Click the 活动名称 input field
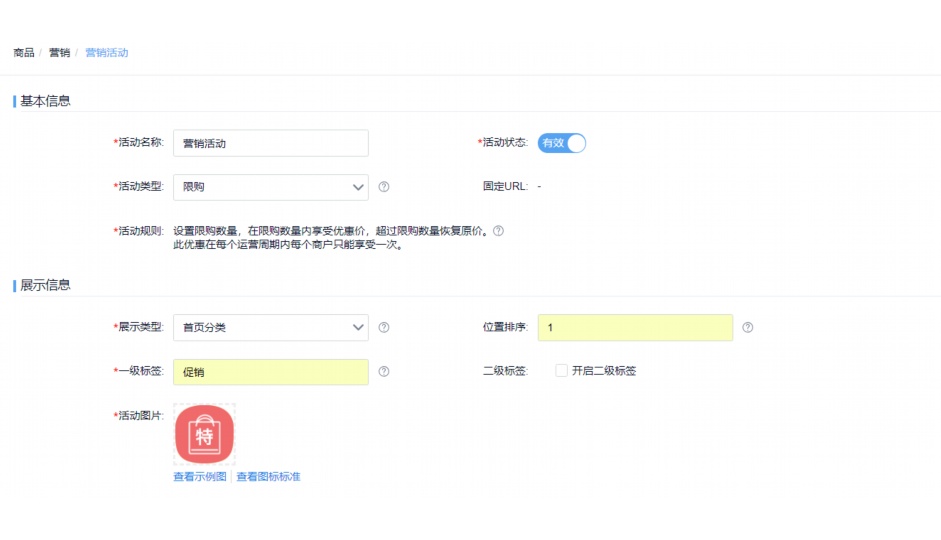This screenshot has width=941, height=540. click(x=270, y=143)
